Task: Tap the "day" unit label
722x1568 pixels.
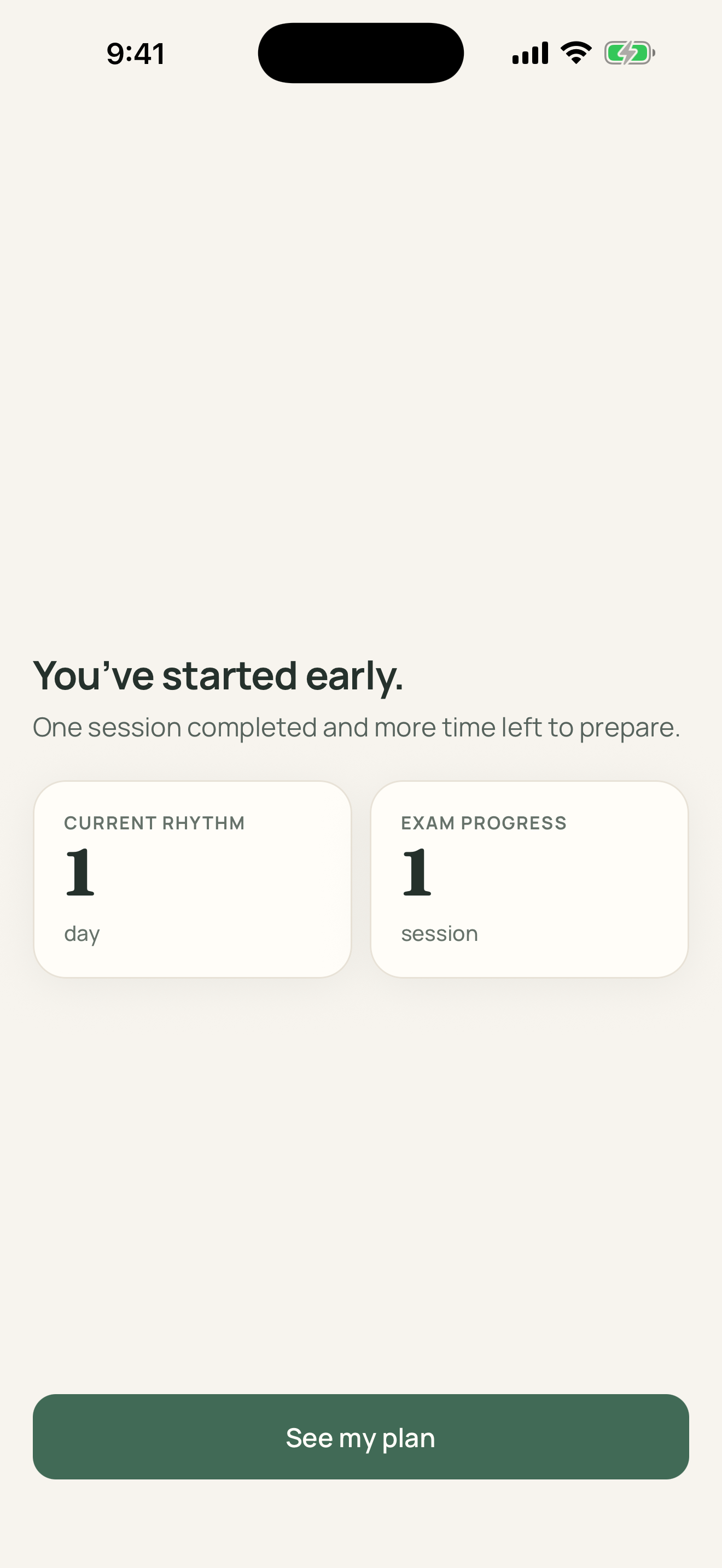Action: pyautogui.click(x=82, y=934)
